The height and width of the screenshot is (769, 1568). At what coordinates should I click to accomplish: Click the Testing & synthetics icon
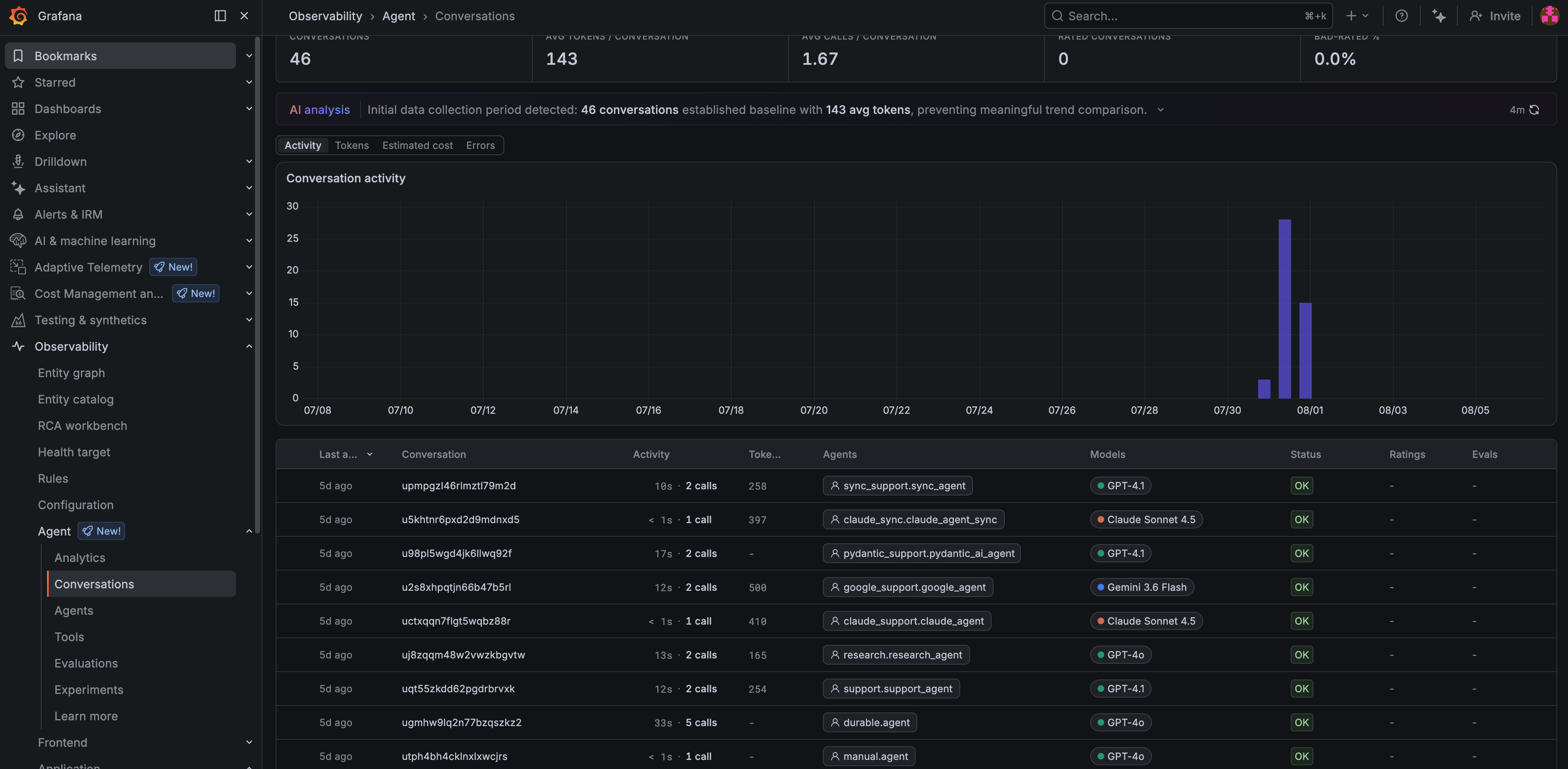[x=18, y=320]
